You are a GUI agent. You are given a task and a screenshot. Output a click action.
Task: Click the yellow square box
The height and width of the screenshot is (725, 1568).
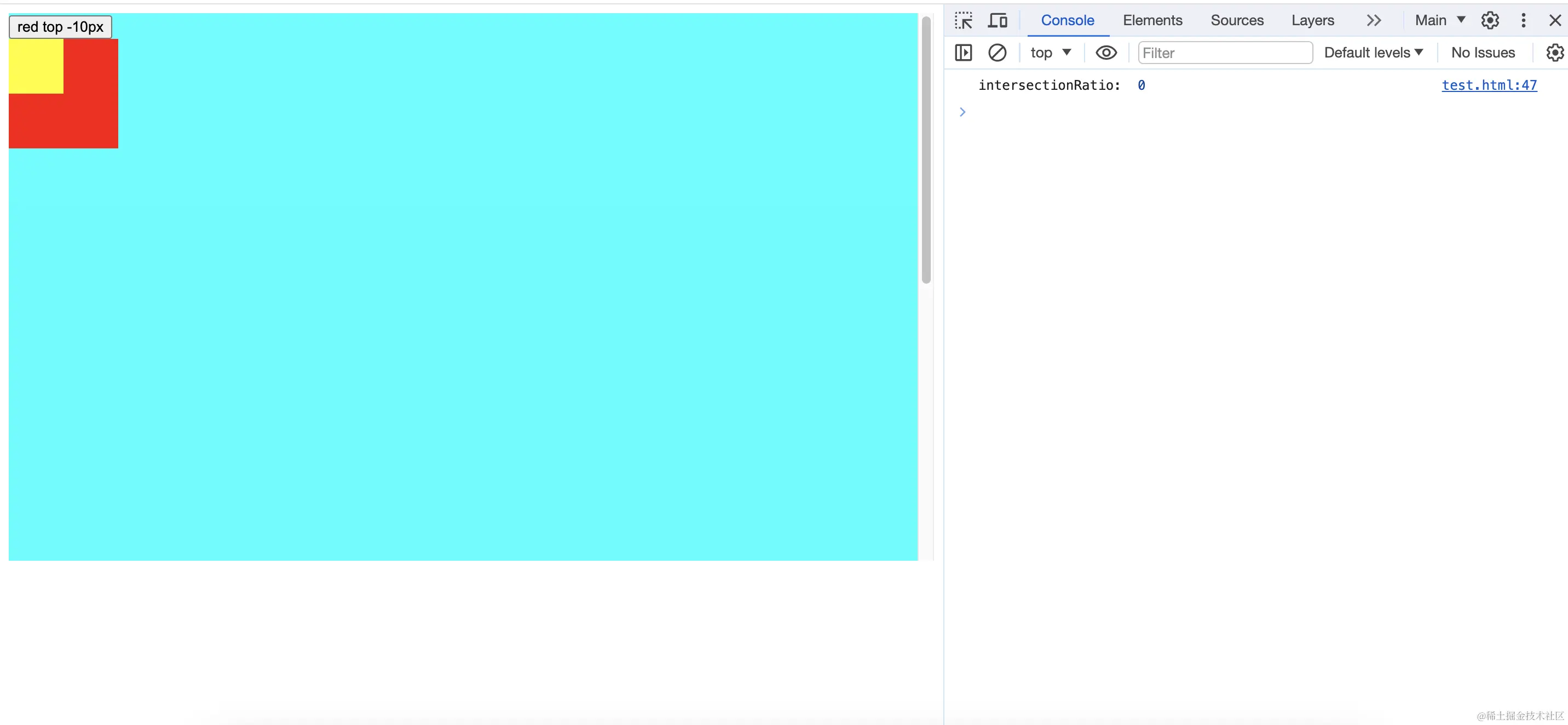coord(36,66)
